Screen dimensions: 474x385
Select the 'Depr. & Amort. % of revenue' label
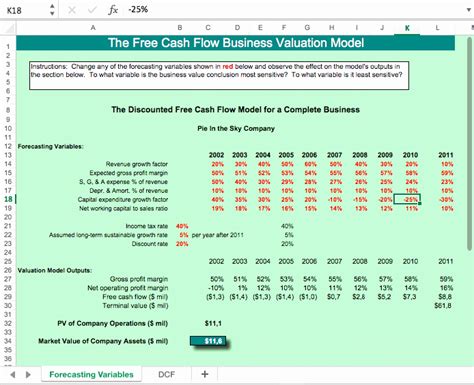tap(129, 191)
